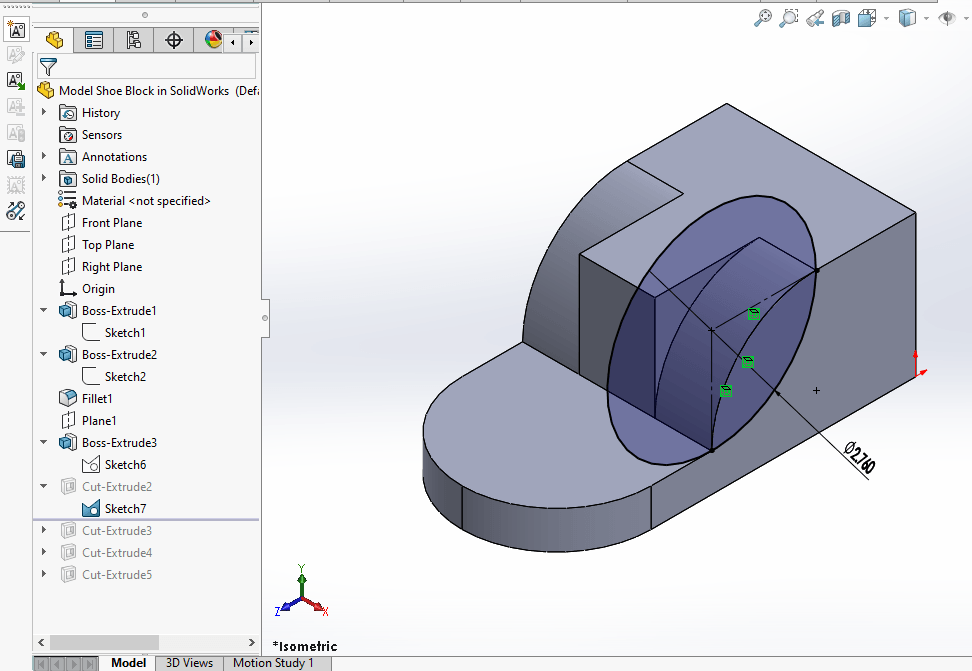Expand the suppressed Cut-Extrude3 feature

pos(44,530)
